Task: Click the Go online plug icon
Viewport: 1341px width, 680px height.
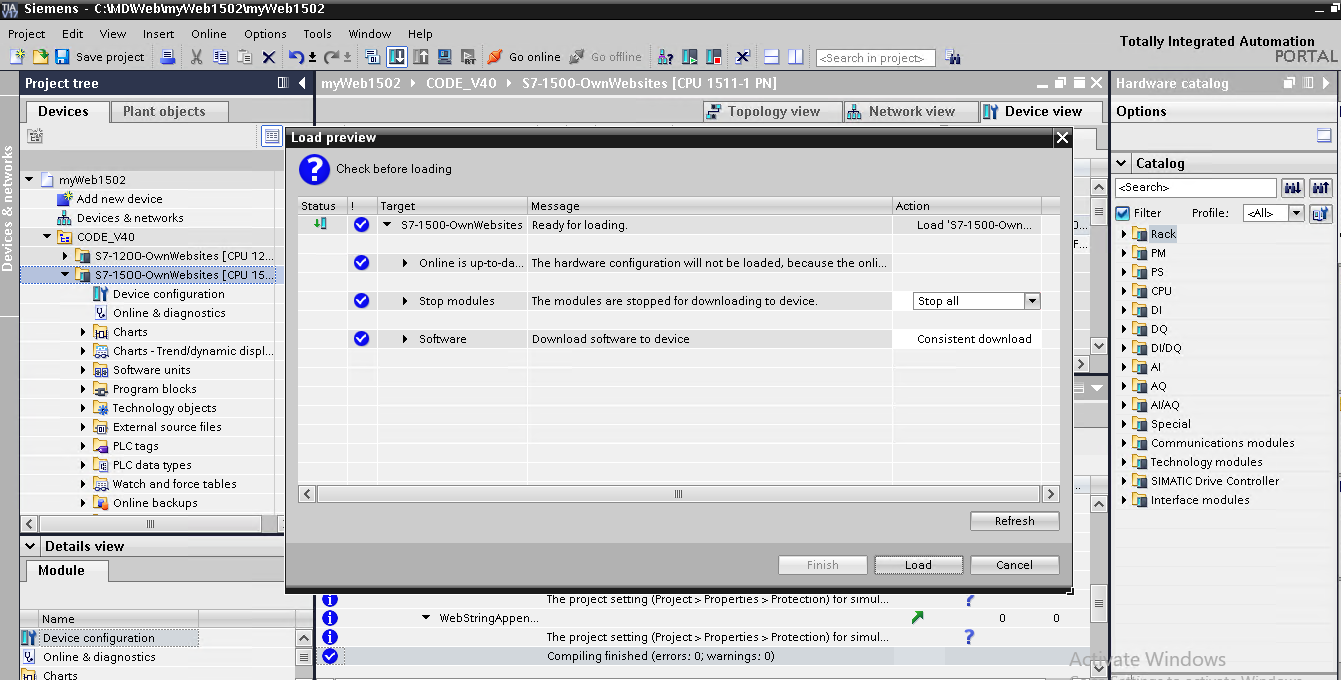Action: coord(495,57)
